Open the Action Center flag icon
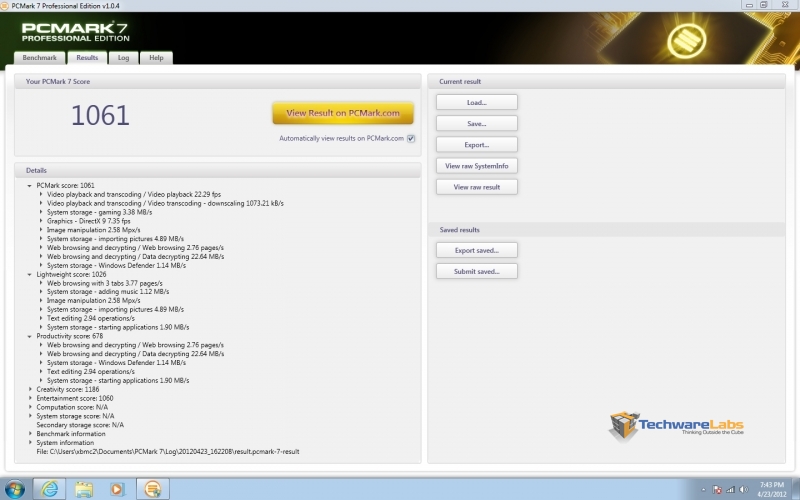The height and width of the screenshot is (500, 800). (x=717, y=490)
